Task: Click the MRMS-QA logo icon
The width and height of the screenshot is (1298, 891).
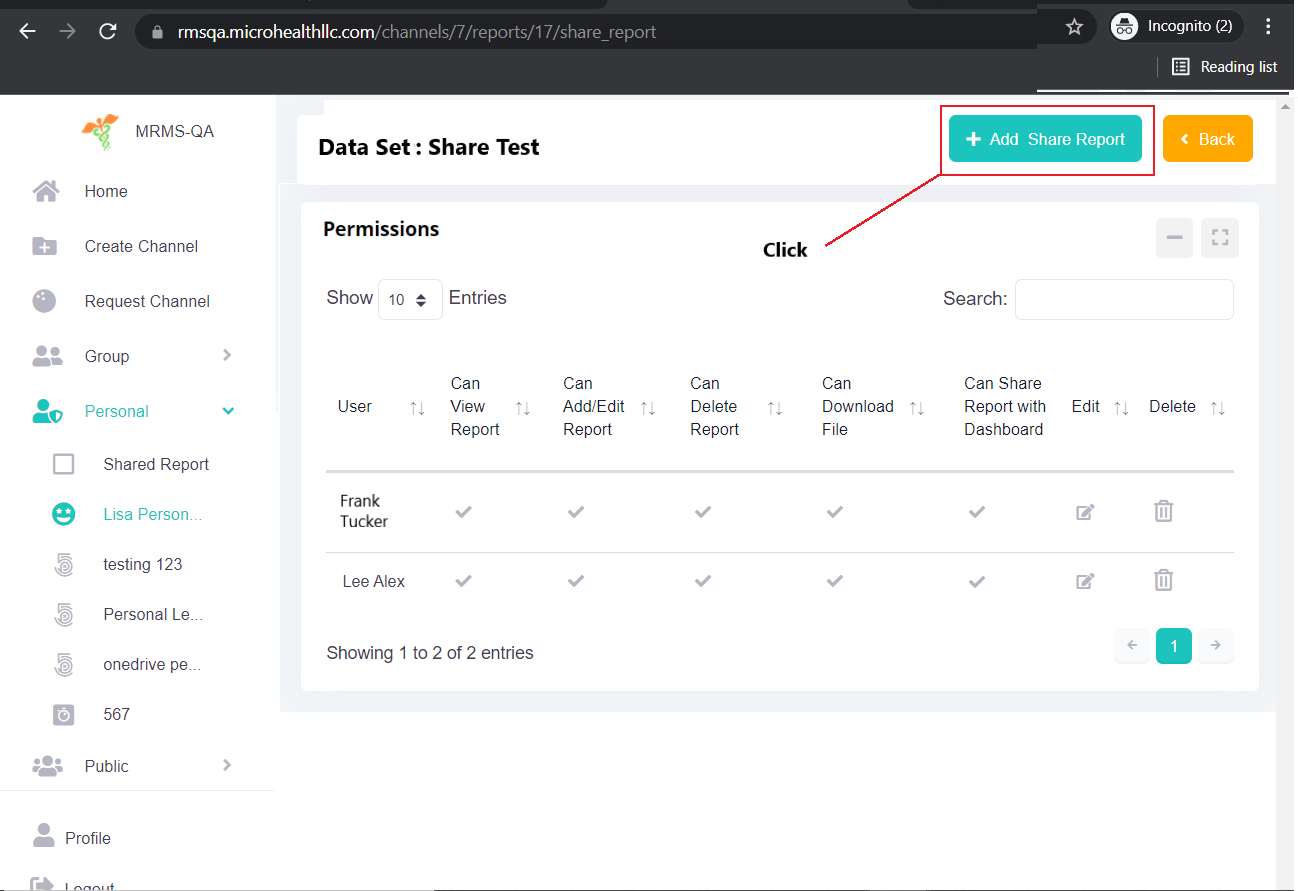Action: [101, 131]
